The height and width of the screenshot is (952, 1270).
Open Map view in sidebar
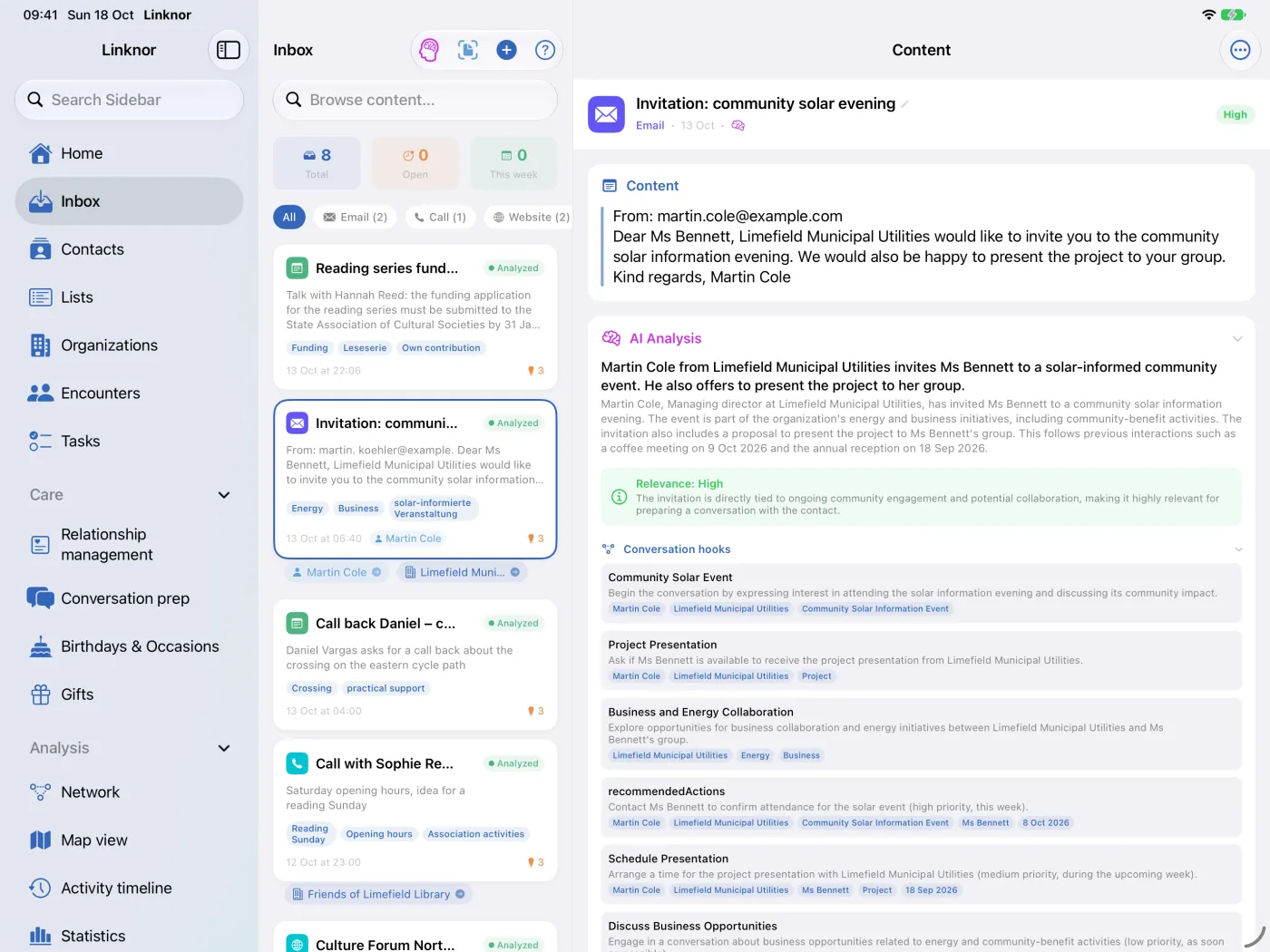click(129, 840)
